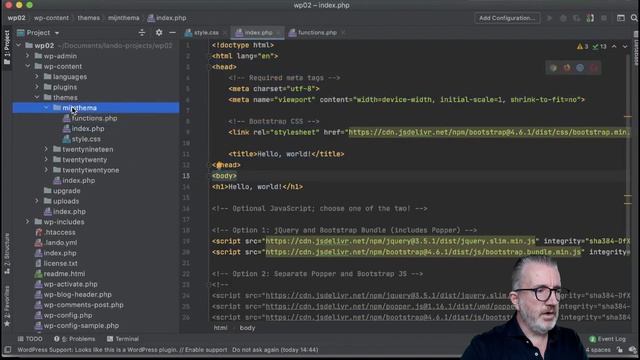Select index.php under mijnthema
The width and height of the screenshot is (640, 360).
[88, 129]
